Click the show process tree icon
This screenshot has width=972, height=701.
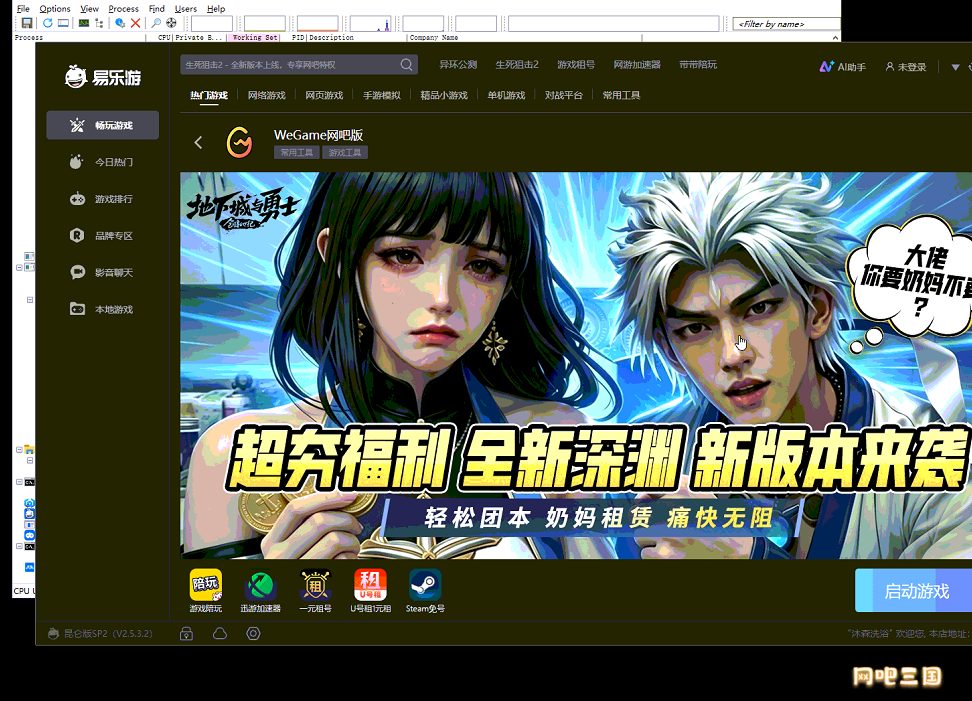(x=99, y=23)
